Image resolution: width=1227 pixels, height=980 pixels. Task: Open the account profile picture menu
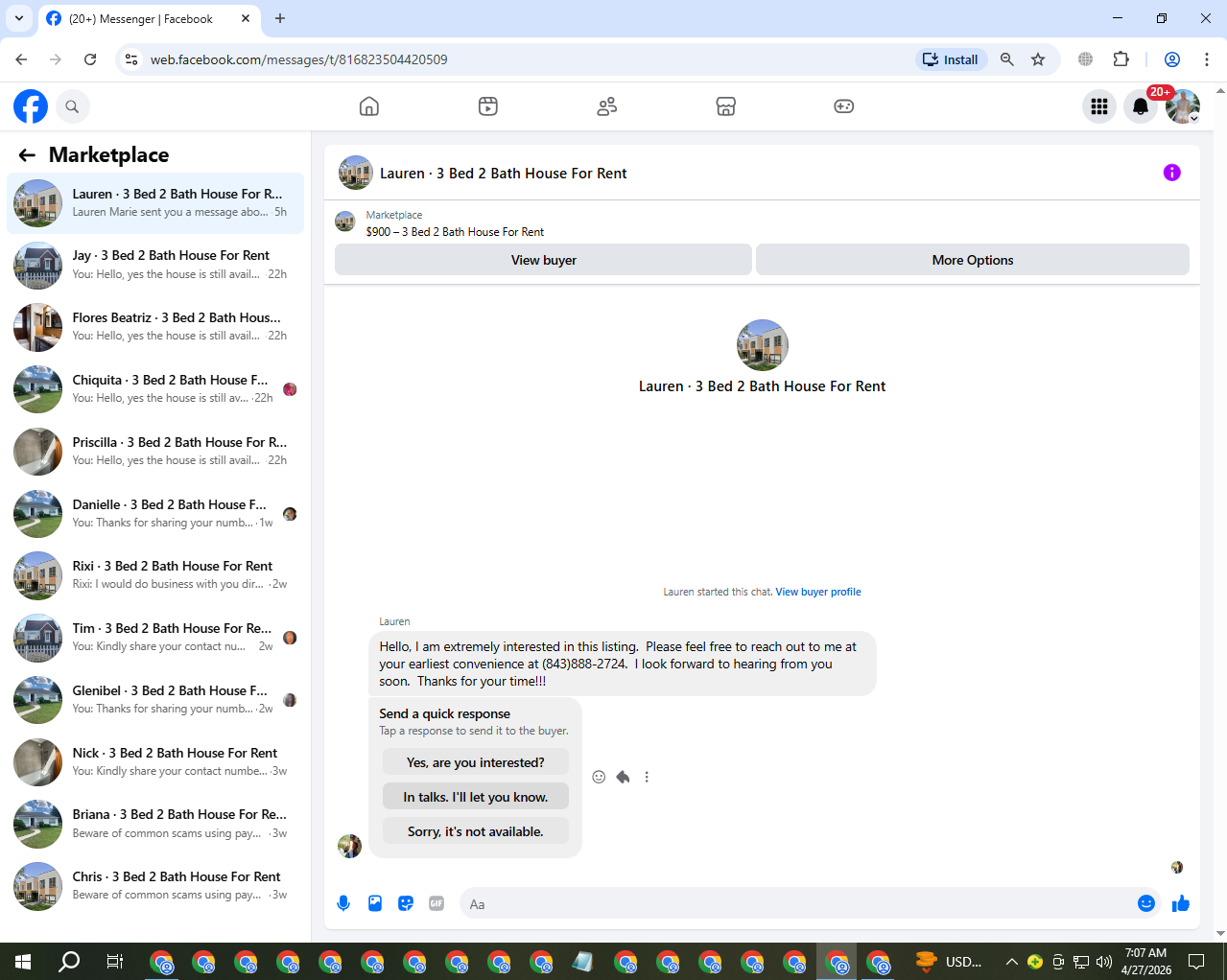(1183, 106)
